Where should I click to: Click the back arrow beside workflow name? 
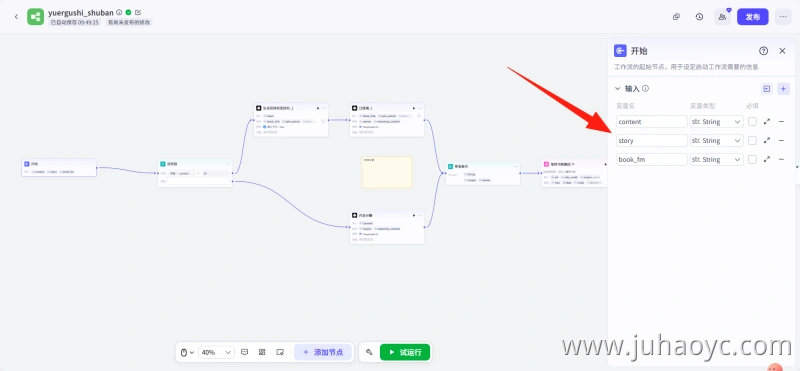[x=16, y=17]
